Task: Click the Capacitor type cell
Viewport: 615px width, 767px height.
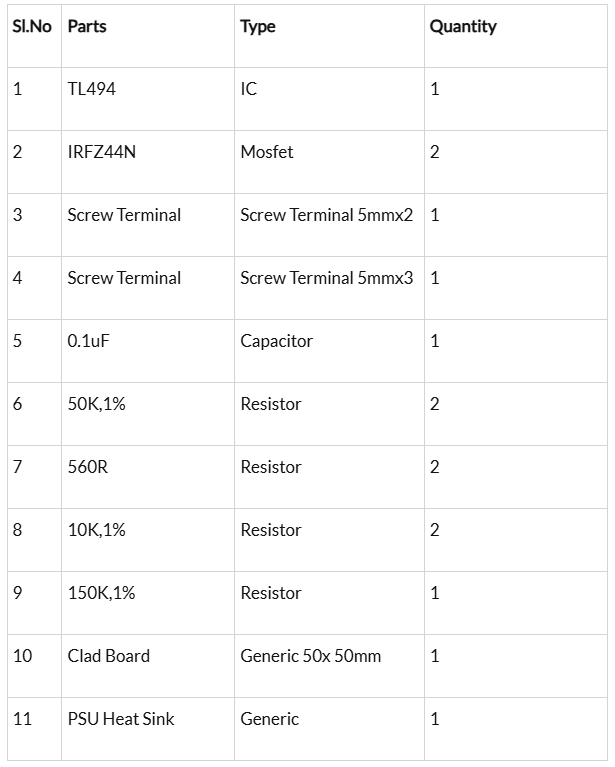Action: pyautogui.click(x=277, y=341)
